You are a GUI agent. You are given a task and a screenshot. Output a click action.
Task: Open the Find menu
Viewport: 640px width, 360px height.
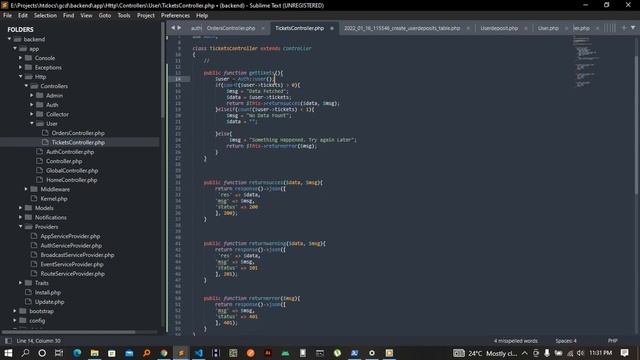[x=69, y=16]
